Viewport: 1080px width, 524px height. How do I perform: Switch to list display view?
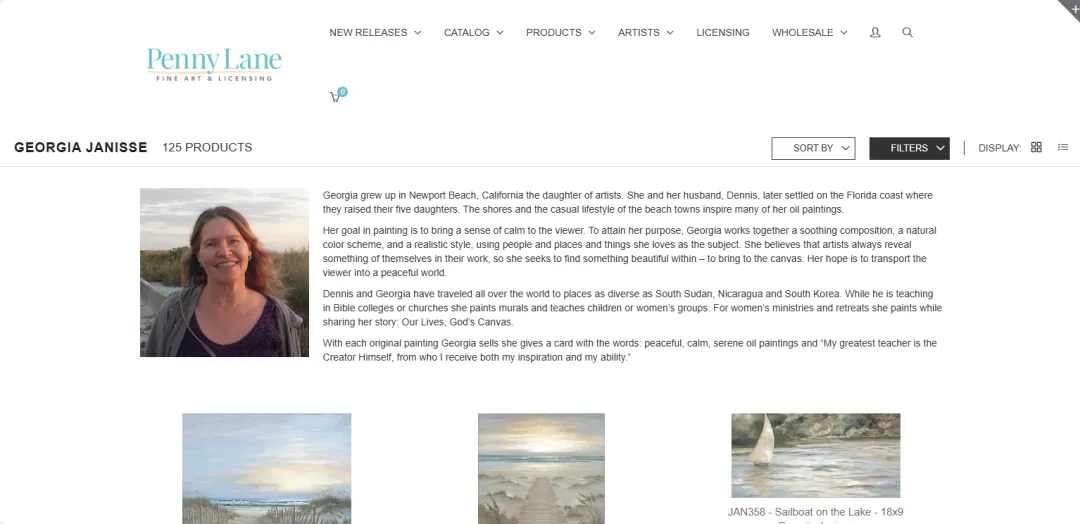point(1063,147)
